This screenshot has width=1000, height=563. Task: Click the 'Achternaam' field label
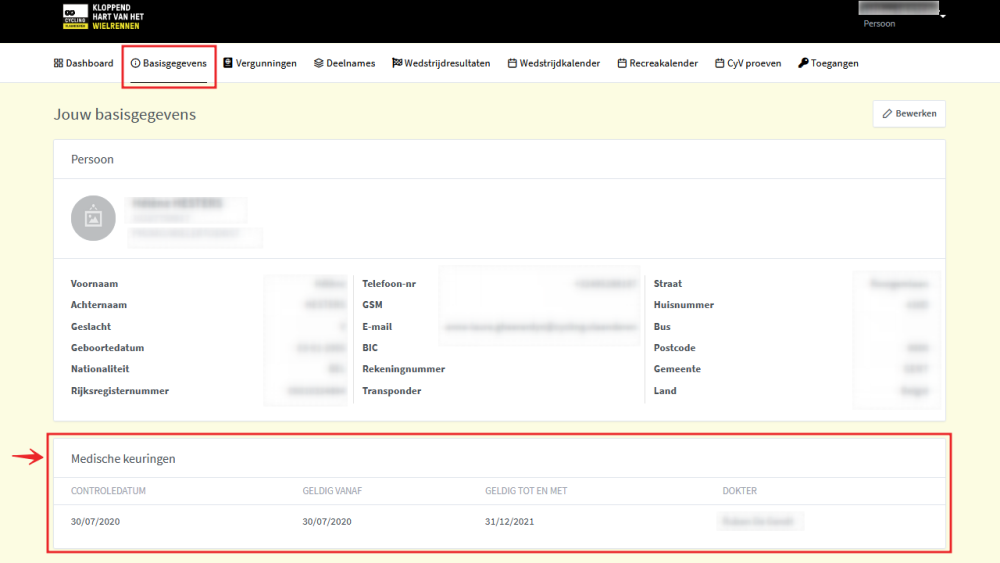click(x=99, y=305)
